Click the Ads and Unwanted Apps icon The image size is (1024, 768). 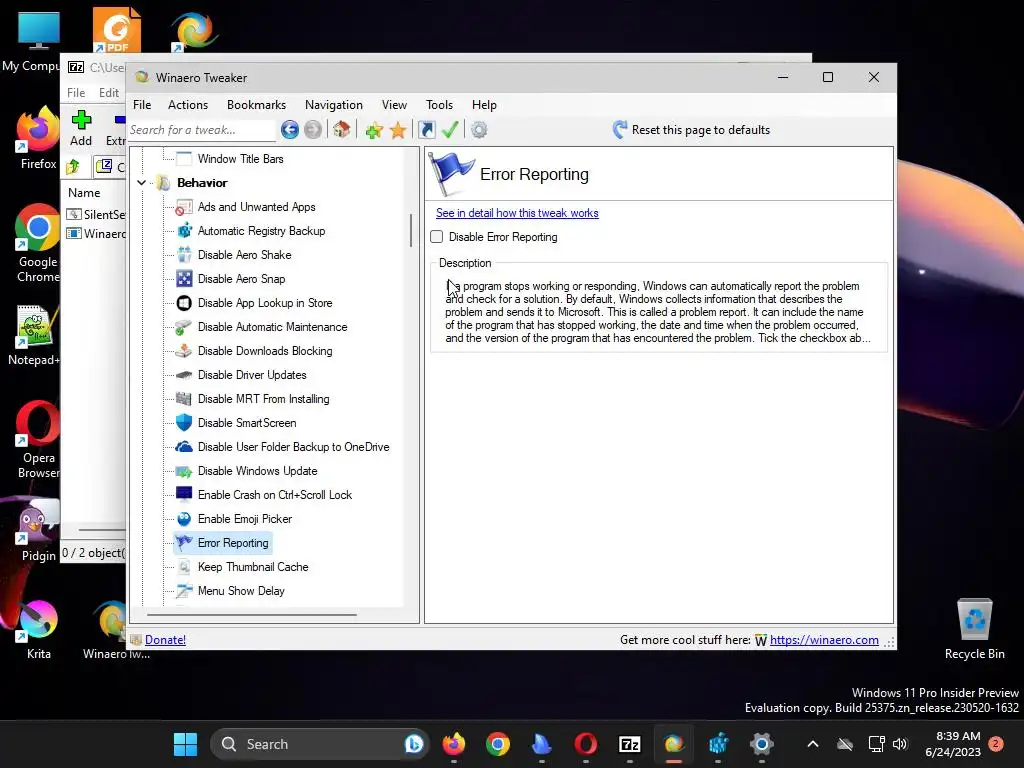pos(184,207)
